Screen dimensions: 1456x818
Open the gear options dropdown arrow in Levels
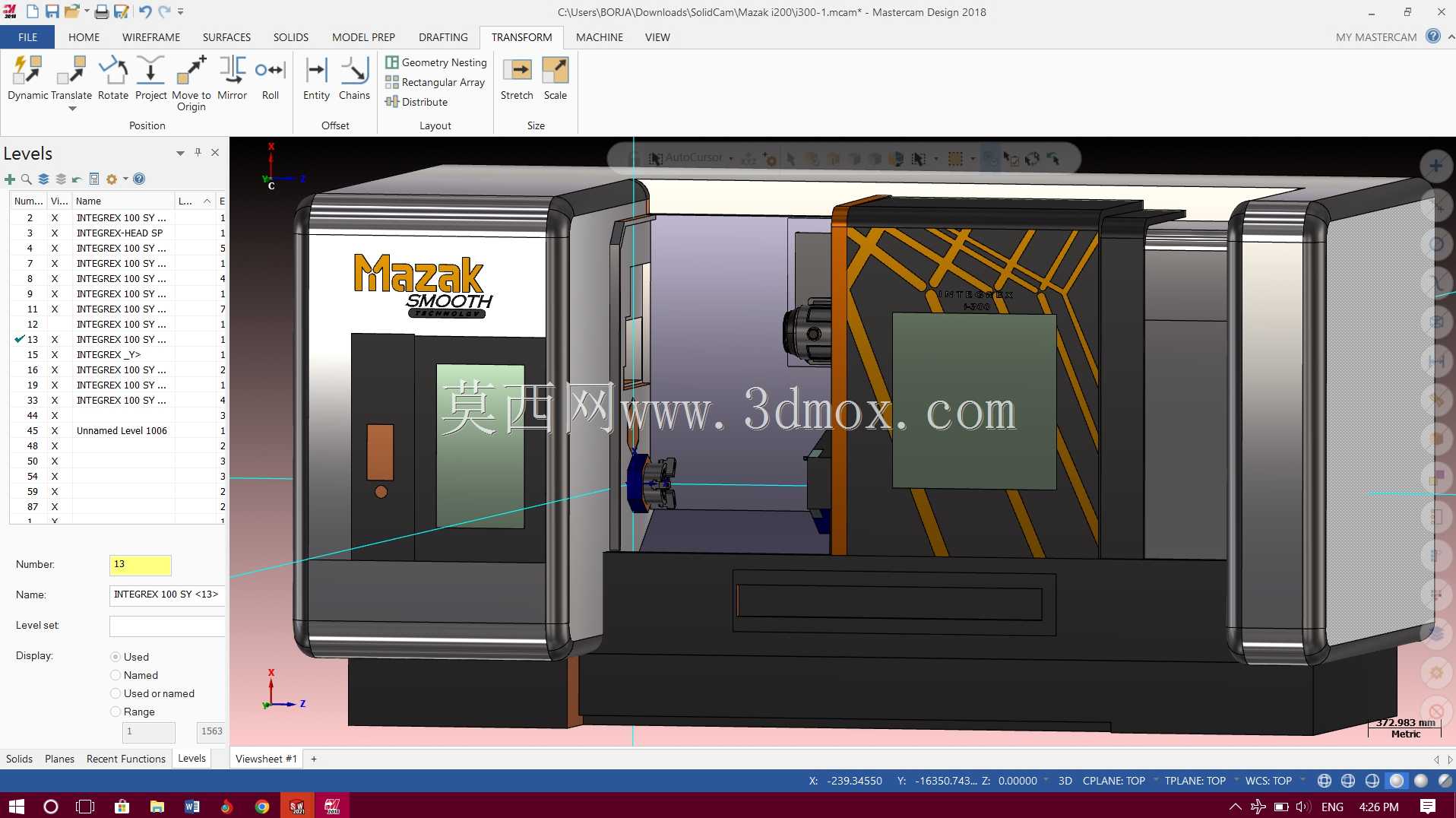pos(125,179)
